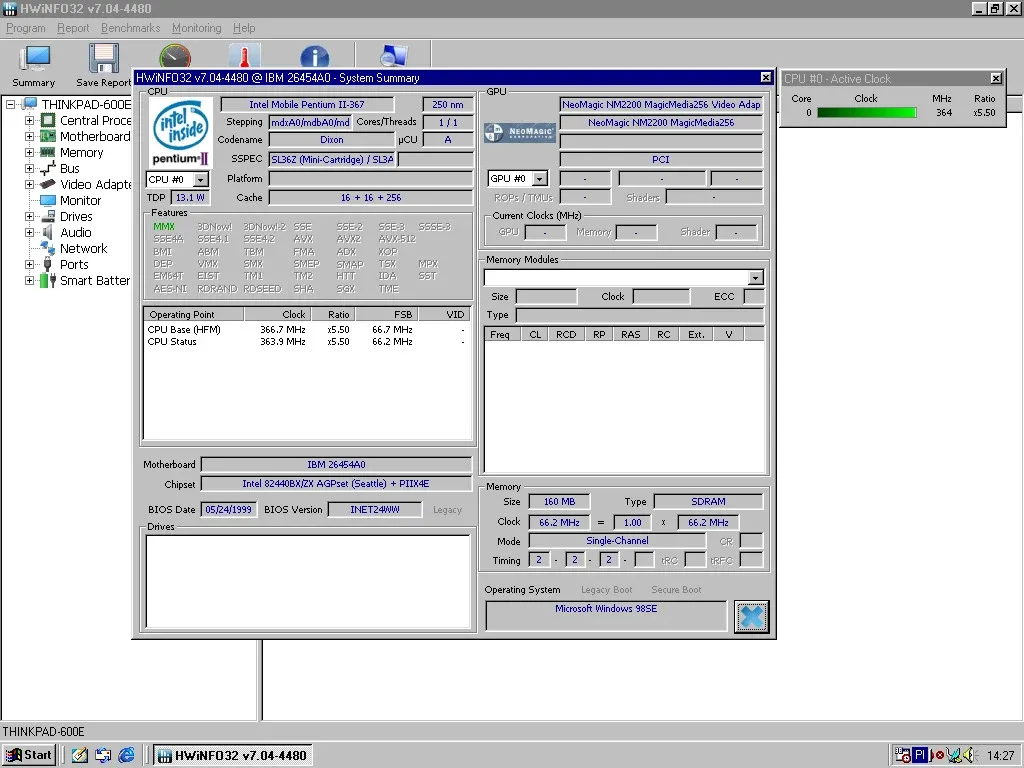Screen dimensions: 1024x768
Task: Click the HWiNFO32 taskbar button
Action: (x=233, y=755)
